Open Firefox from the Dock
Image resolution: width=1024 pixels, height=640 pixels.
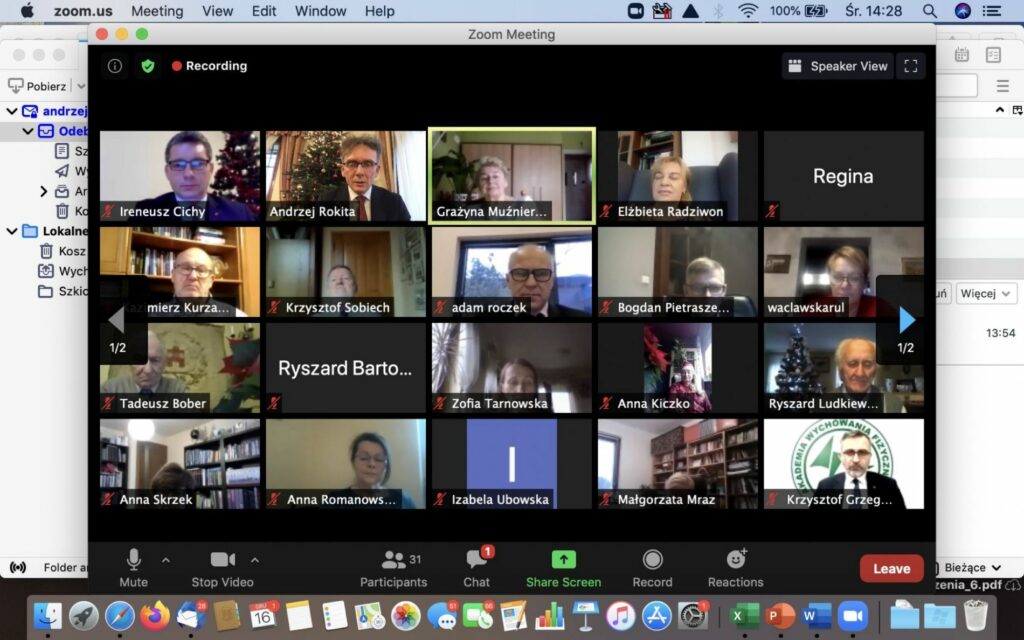[155, 616]
